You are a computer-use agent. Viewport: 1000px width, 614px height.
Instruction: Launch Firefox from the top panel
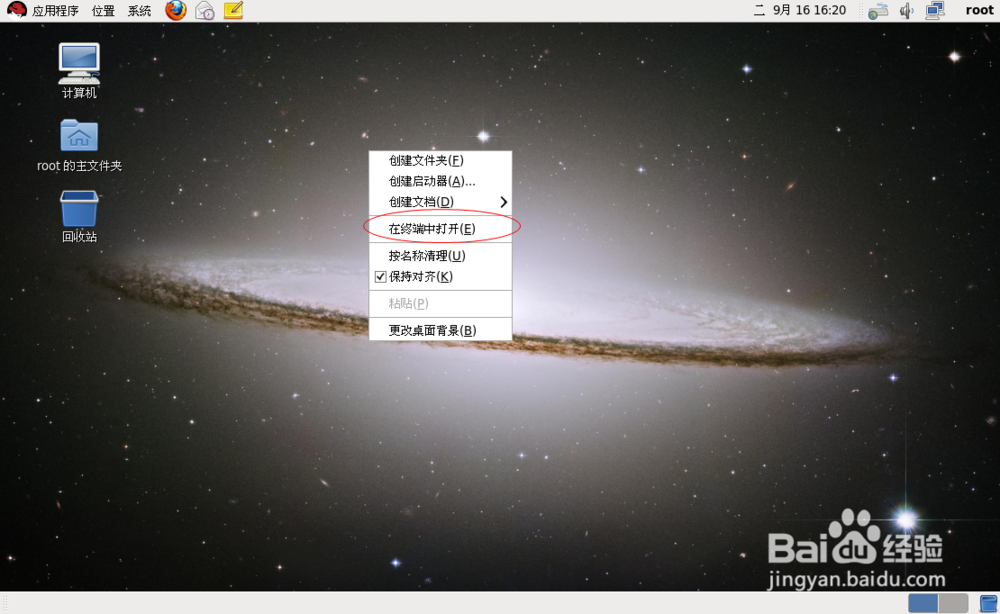[175, 10]
